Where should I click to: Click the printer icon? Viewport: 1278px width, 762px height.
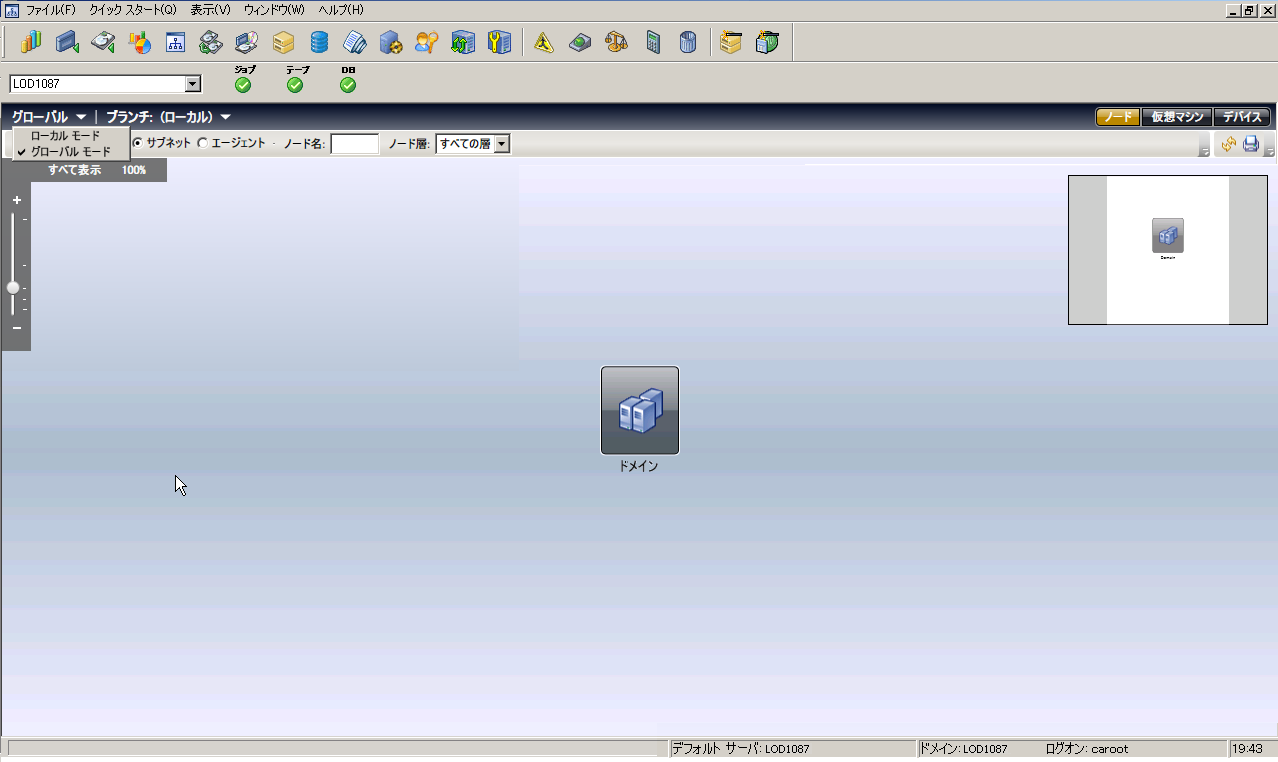[1251, 144]
